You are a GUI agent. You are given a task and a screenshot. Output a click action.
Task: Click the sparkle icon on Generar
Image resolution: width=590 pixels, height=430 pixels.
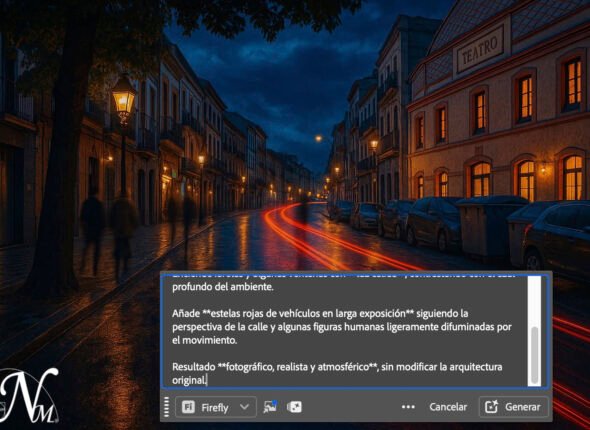(x=491, y=407)
